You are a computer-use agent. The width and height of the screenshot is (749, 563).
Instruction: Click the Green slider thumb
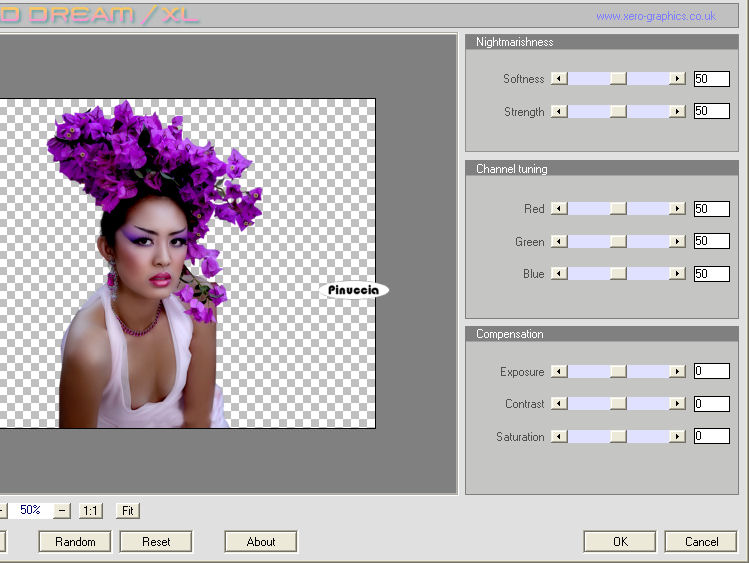point(618,241)
